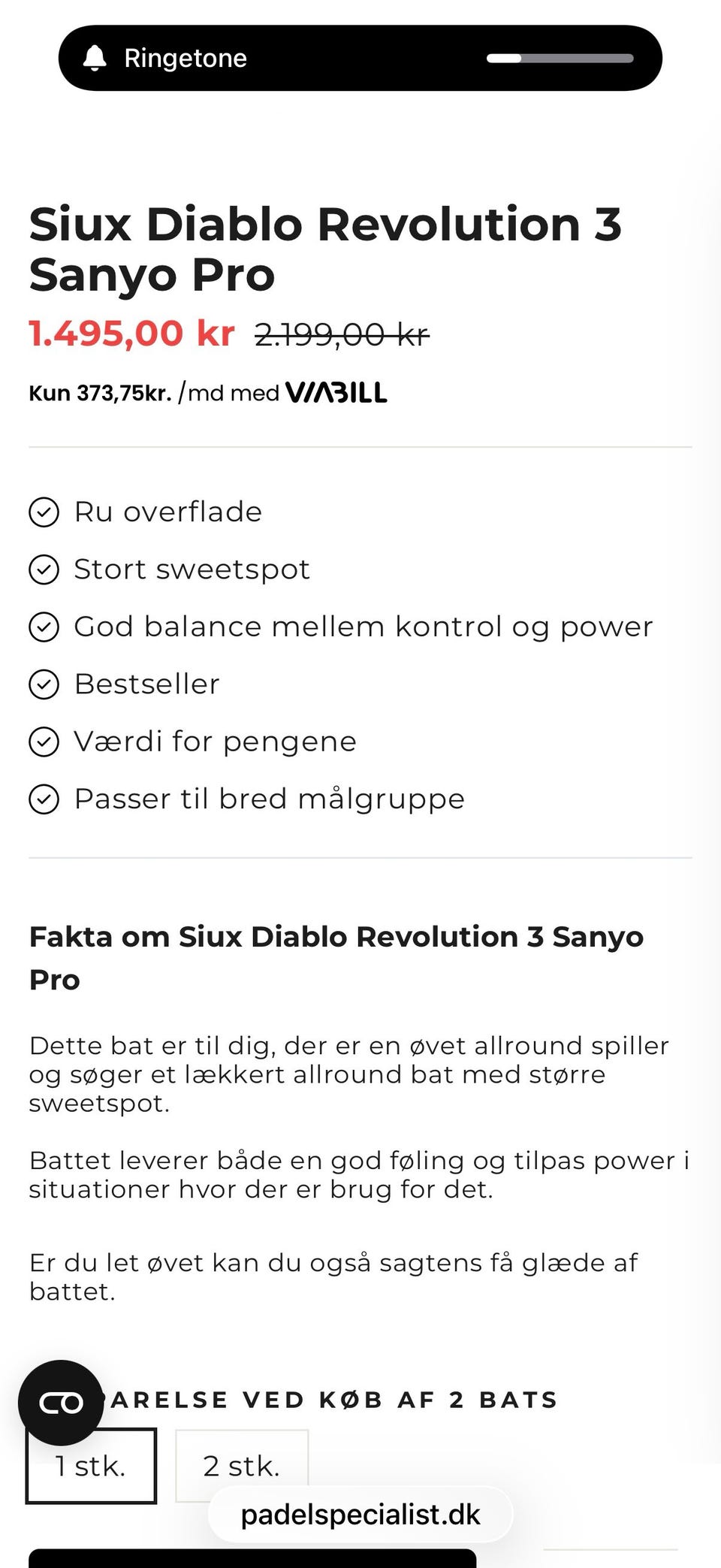The width and height of the screenshot is (721, 1568).
Task: Tap checkmark beside Passer til bred målgruppe
Action: pos(44,799)
